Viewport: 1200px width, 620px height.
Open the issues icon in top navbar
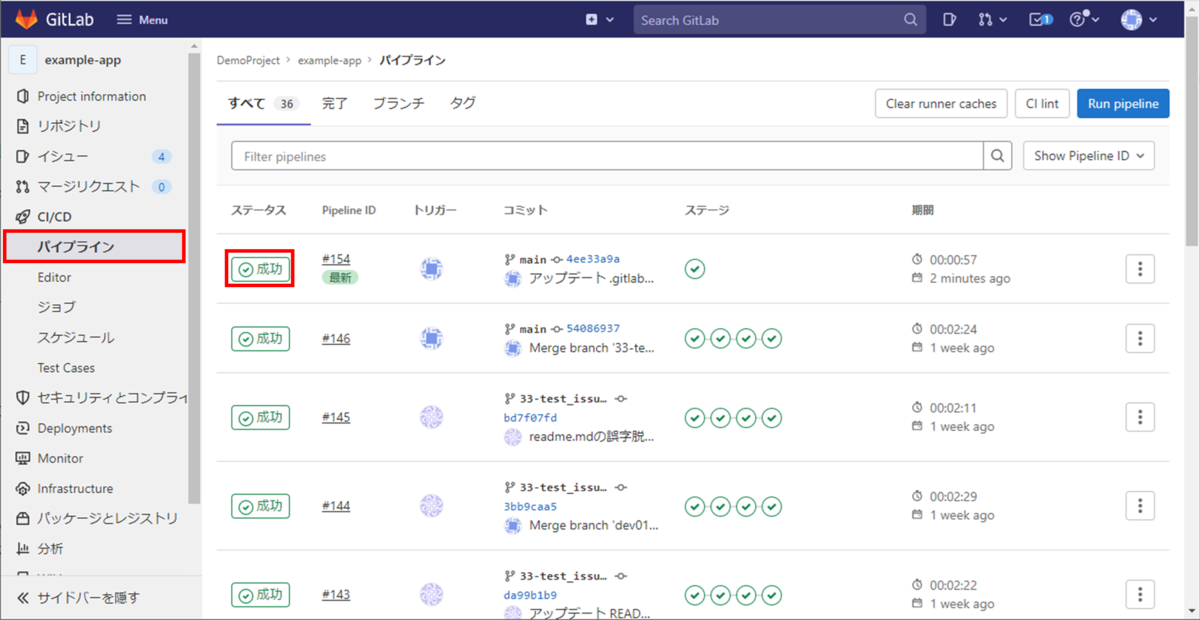pyautogui.click(x=950, y=20)
